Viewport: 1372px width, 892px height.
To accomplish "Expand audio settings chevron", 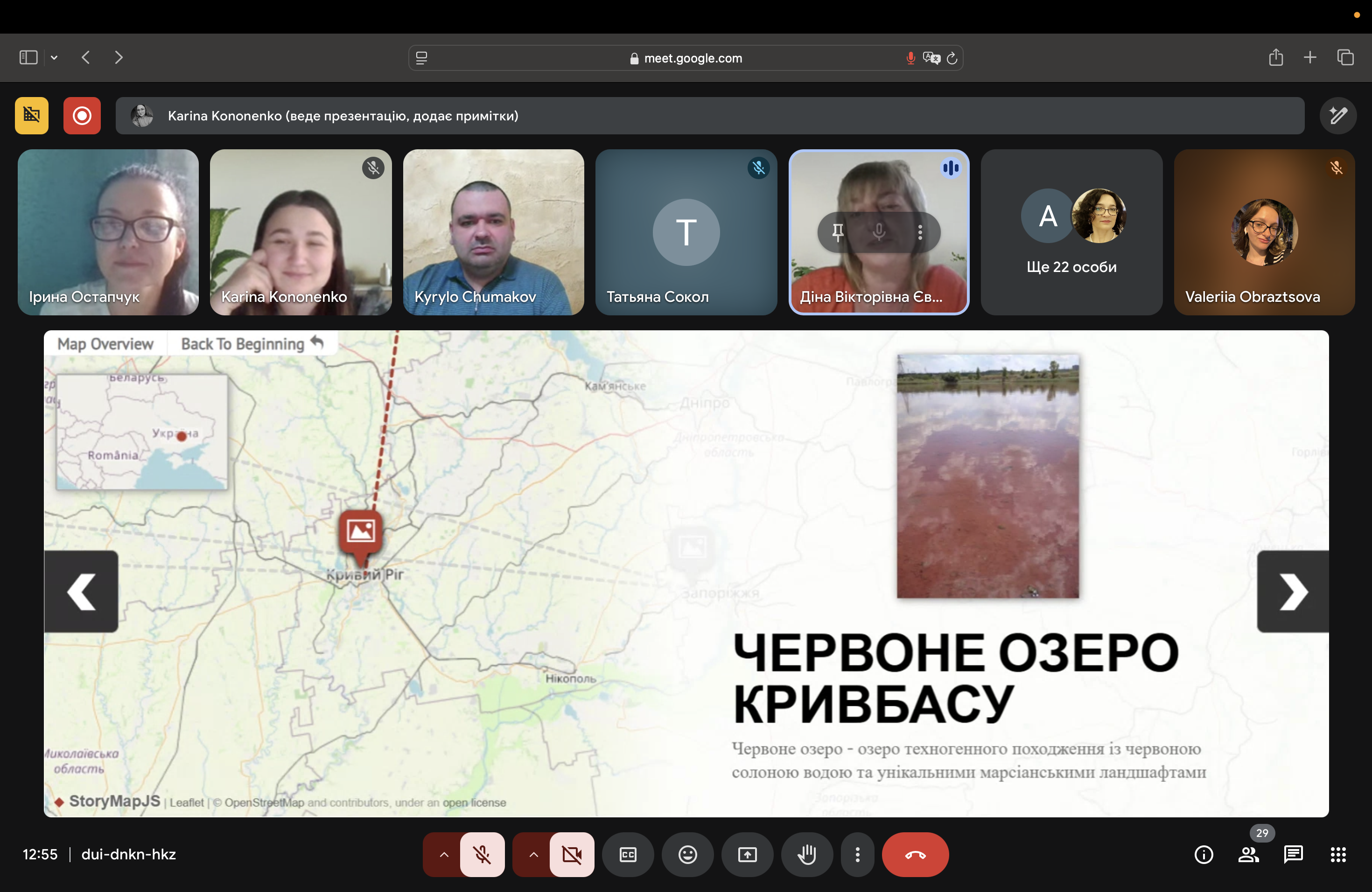I will pos(443,855).
